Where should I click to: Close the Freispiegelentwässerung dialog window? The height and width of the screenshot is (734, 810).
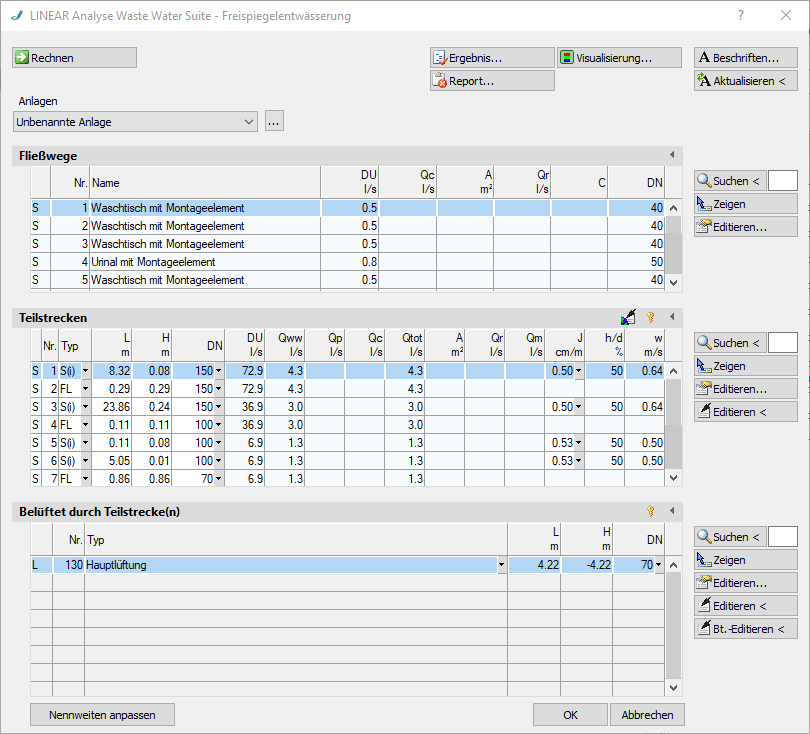point(786,15)
